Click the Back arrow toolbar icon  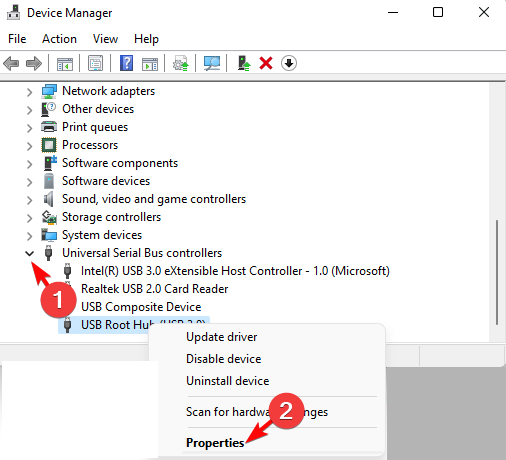[x=11, y=63]
